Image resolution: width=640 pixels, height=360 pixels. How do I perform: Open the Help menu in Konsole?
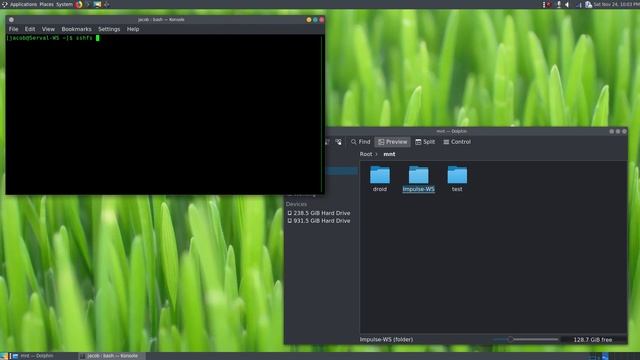(133, 29)
